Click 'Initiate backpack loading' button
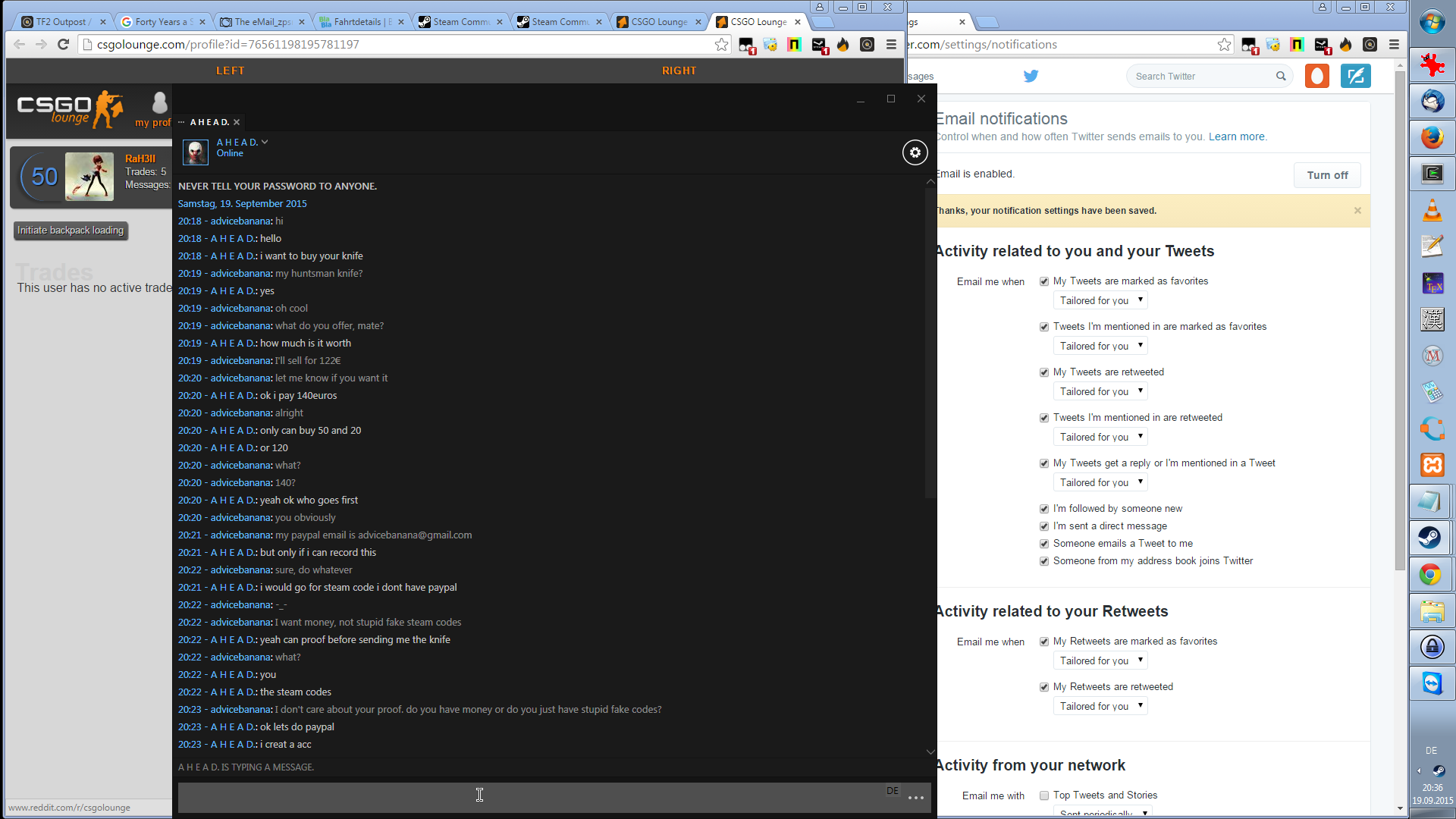The image size is (1456, 819). point(71,231)
